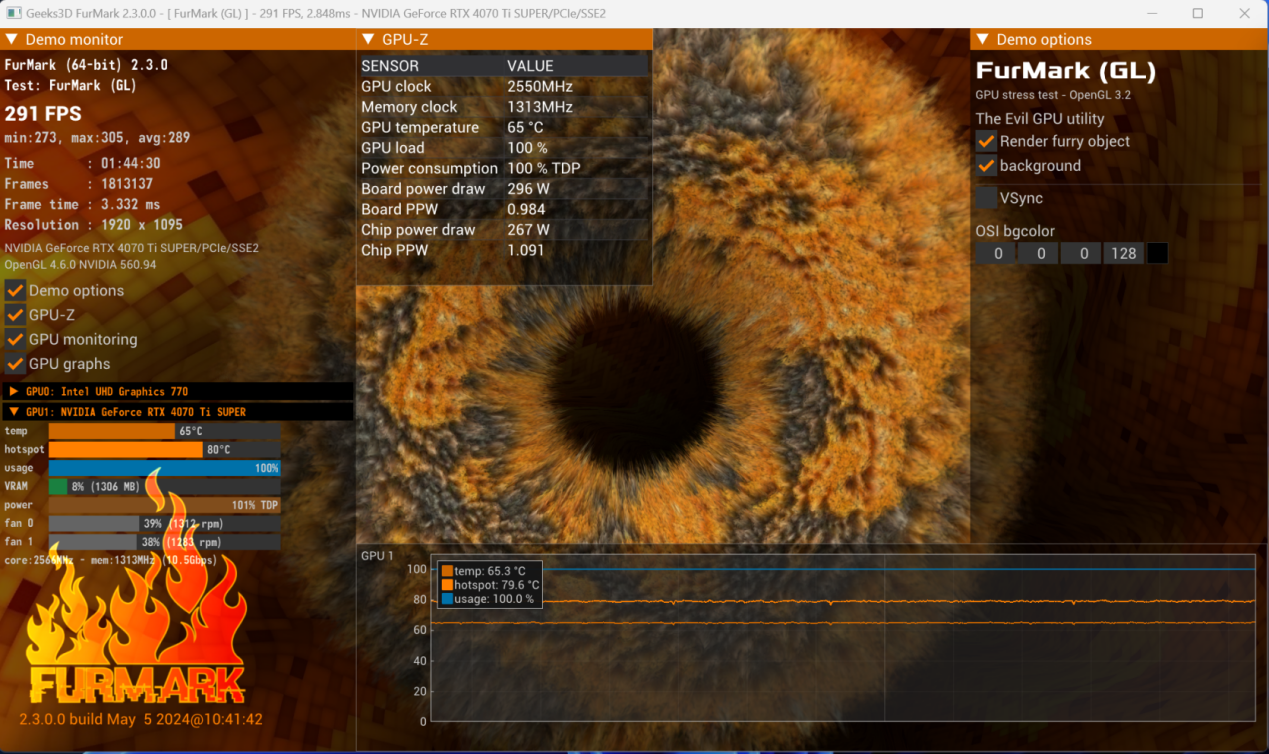Minimize the FurMark window
Image resolution: width=1269 pixels, height=754 pixels.
click(x=1151, y=14)
